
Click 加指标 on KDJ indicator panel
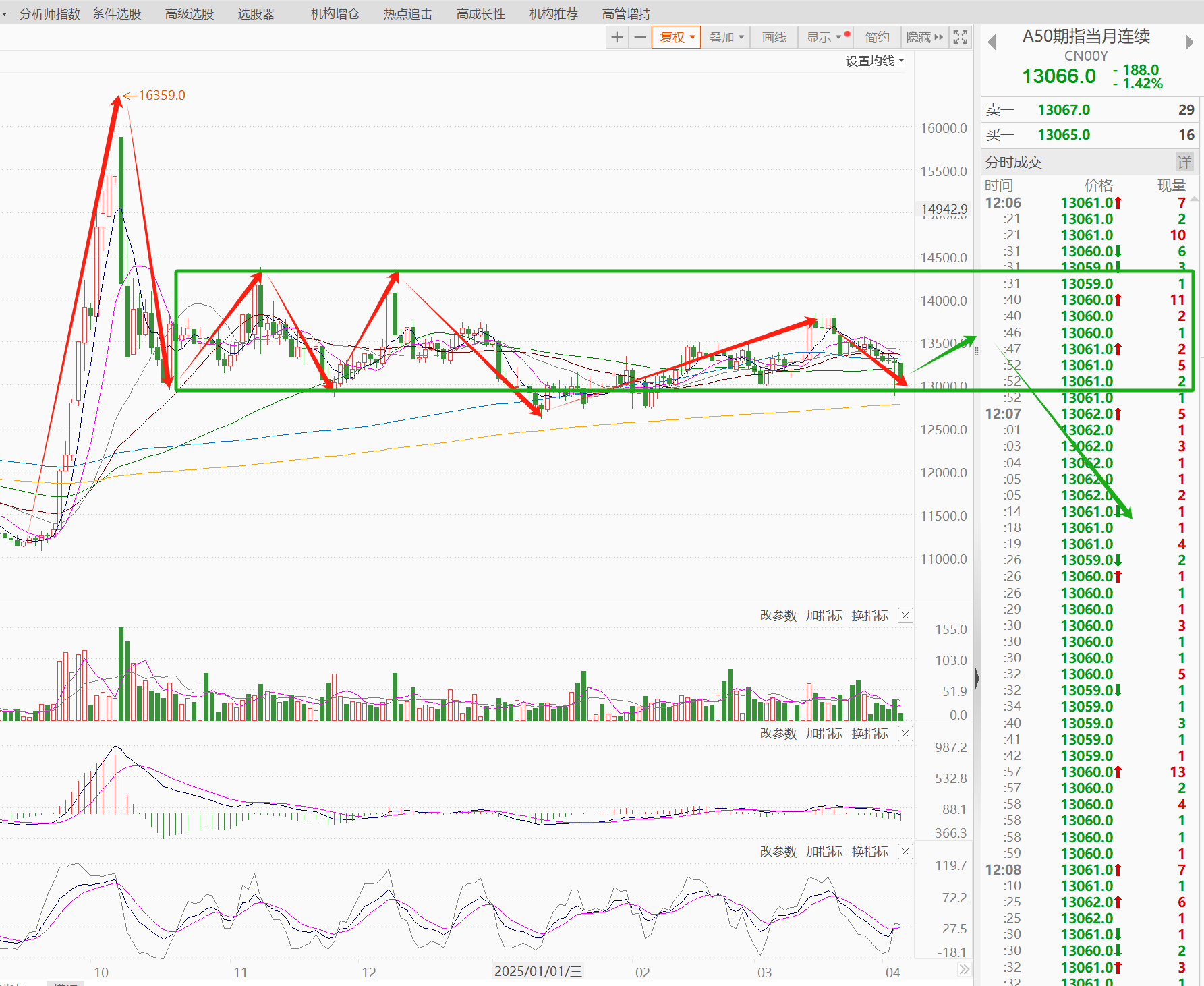pos(824,852)
